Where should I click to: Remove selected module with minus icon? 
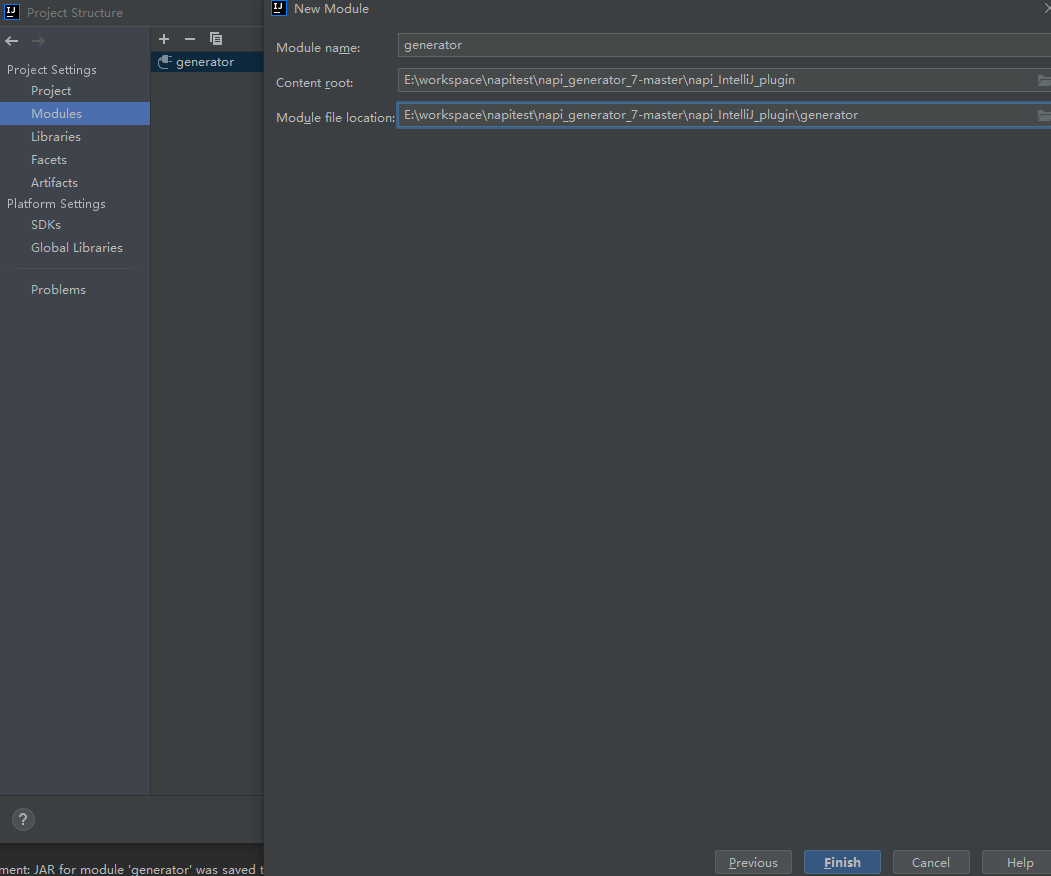[190, 39]
